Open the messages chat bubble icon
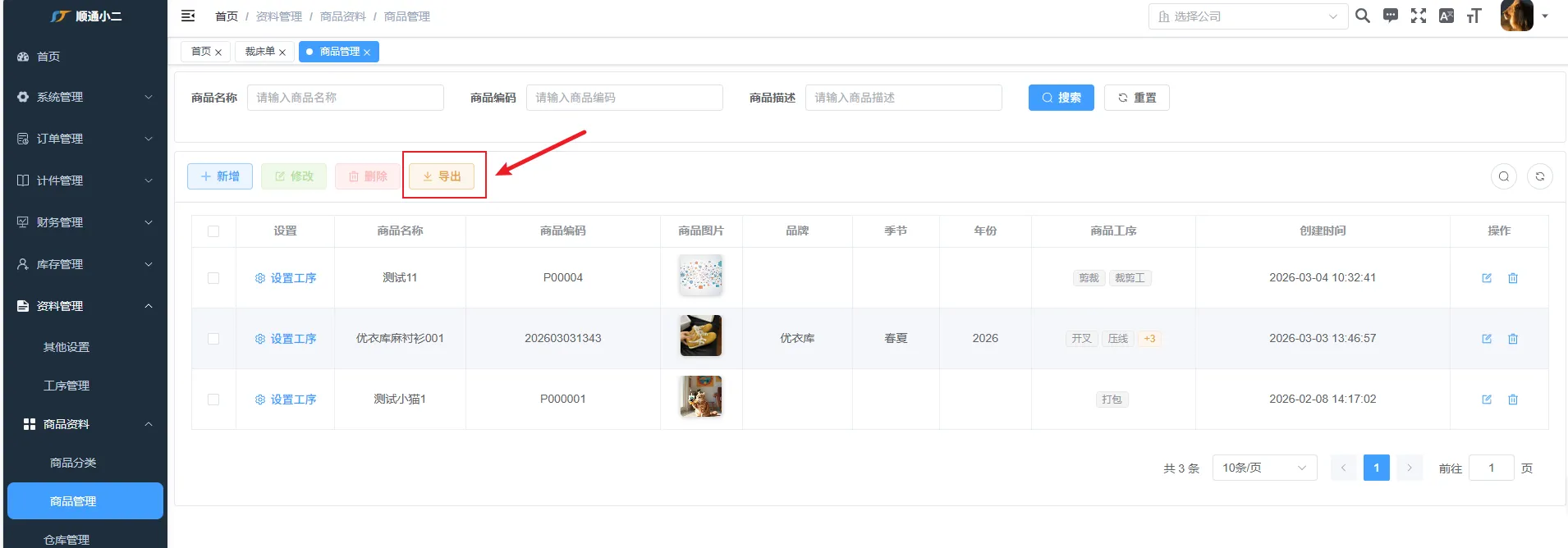 coord(1390,16)
